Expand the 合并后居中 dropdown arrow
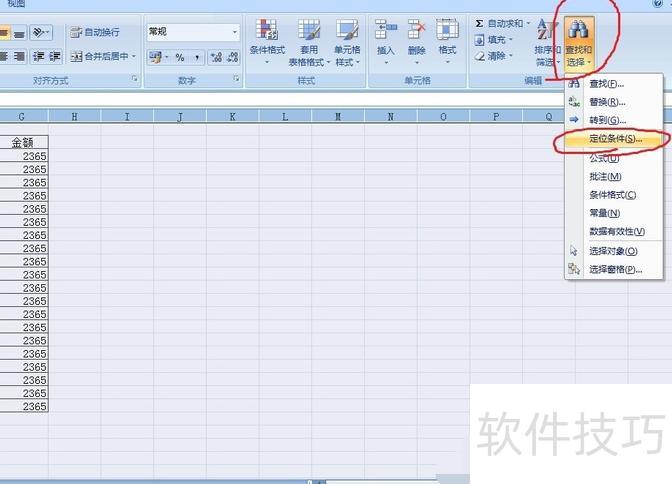Screen dimensions: 672x484 click(x=134, y=56)
